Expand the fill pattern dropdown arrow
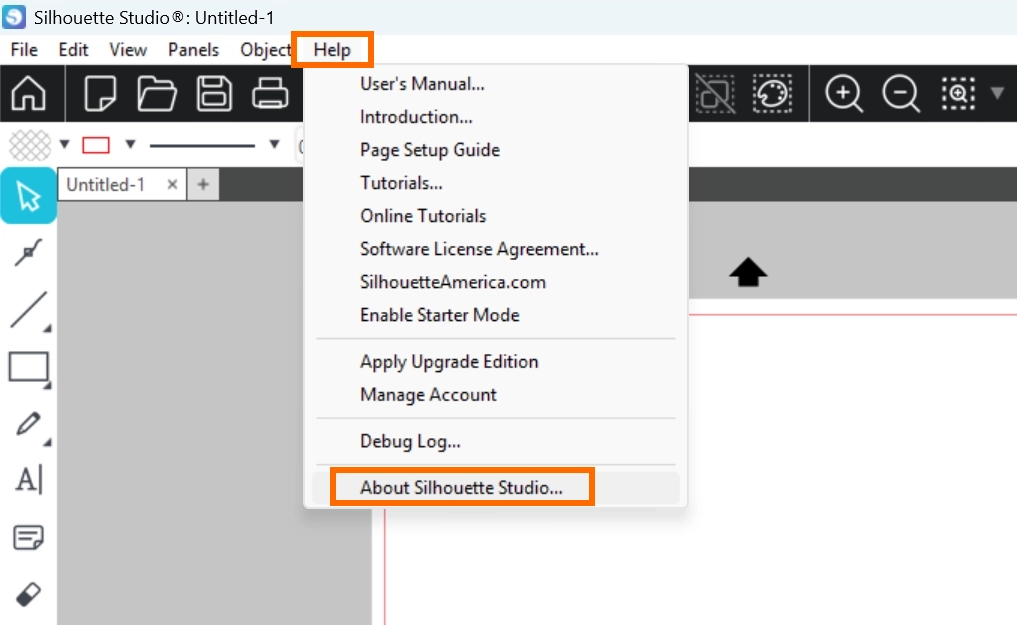 point(65,145)
